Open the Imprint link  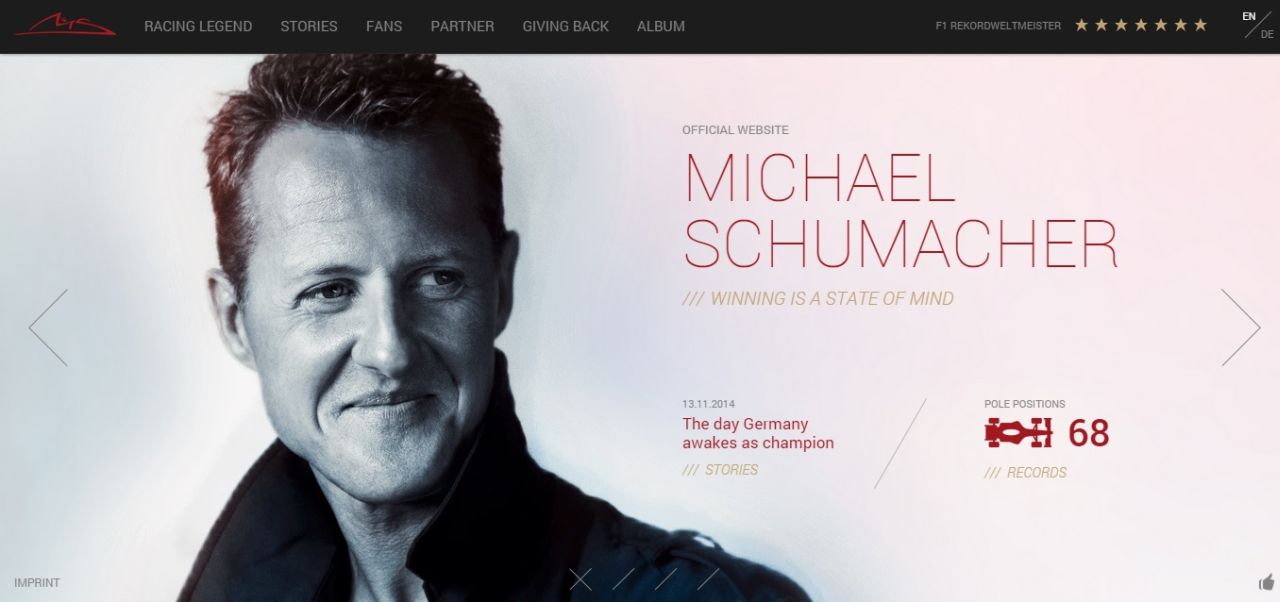[x=37, y=583]
